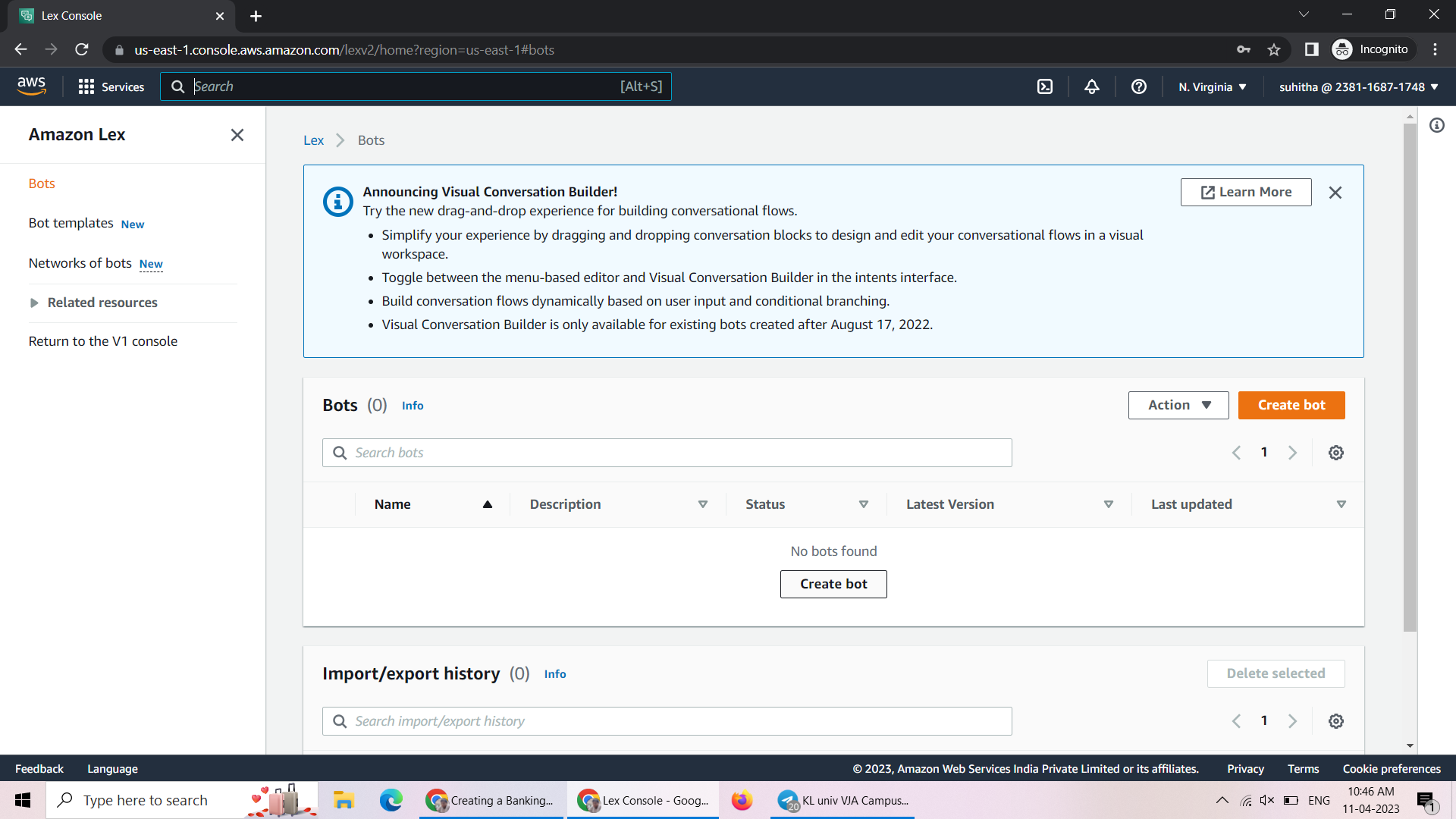Click the Create bot button
Viewport: 1456px width, 819px height.
click(1291, 405)
